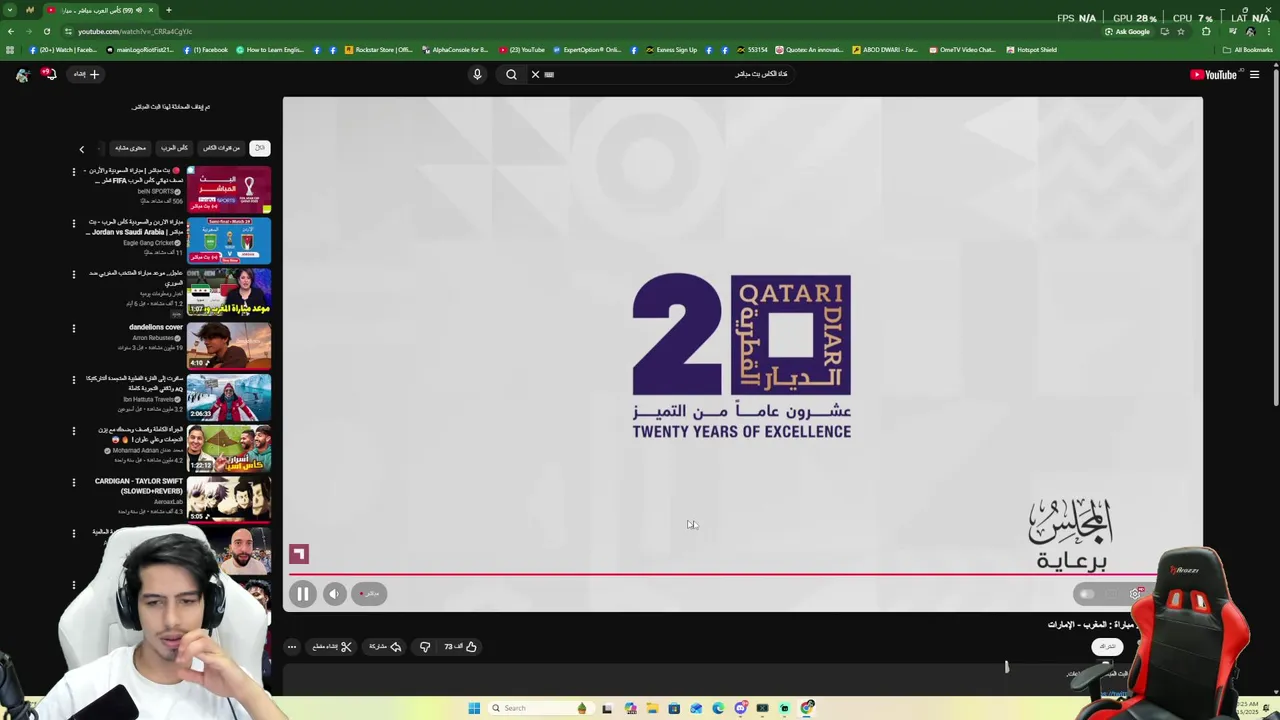
Task: Clear the search box with the X
Action: pyautogui.click(x=535, y=74)
